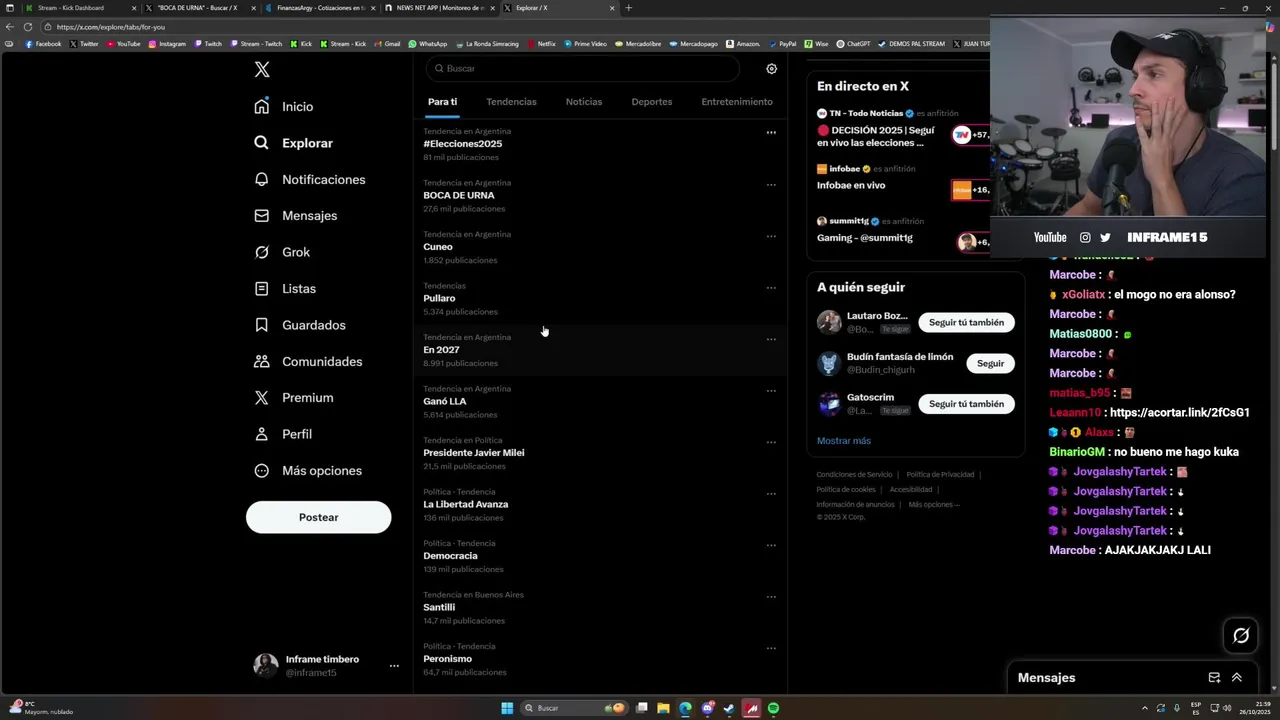Open more options for Presidente Javier Milei trend
1280x720 pixels.
771,442
